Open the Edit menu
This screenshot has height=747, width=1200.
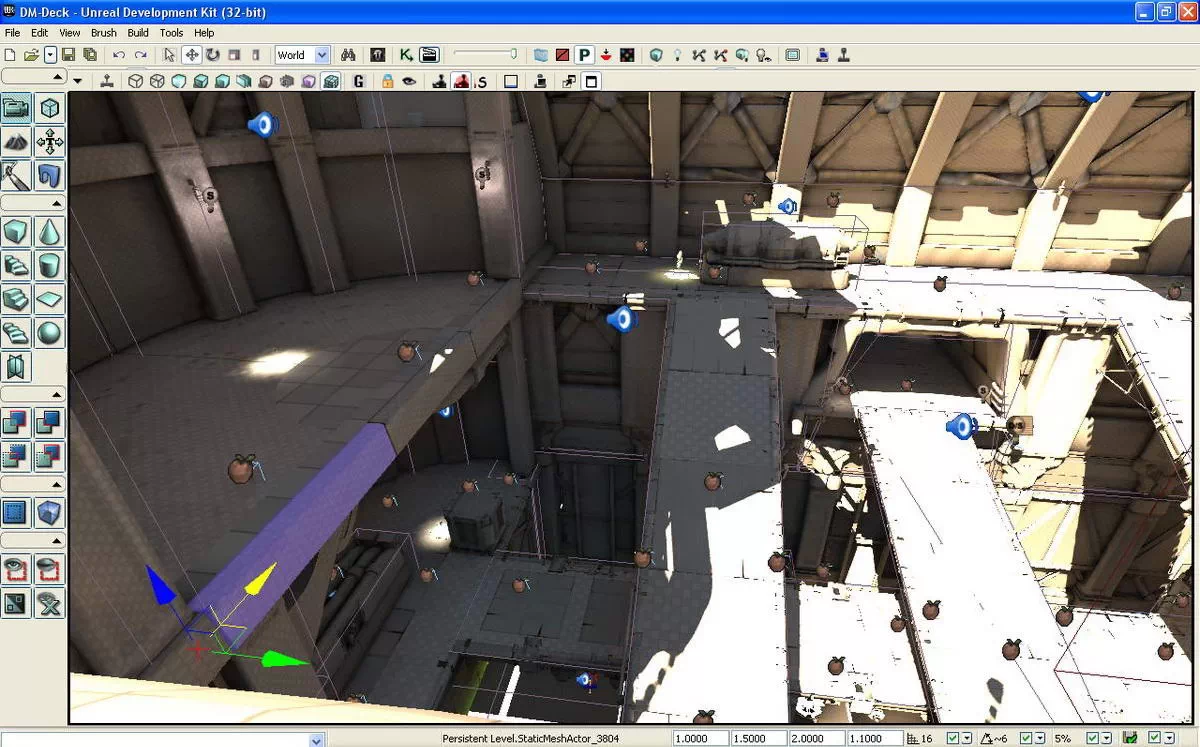coord(39,33)
